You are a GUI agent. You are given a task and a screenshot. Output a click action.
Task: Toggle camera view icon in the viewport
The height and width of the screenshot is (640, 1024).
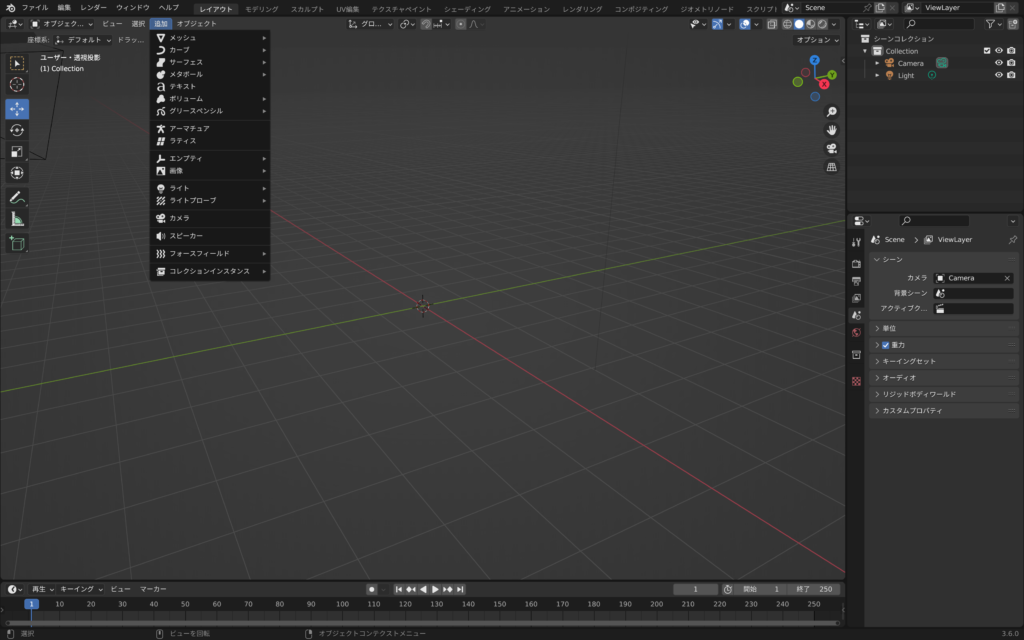[x=831, y=149]
